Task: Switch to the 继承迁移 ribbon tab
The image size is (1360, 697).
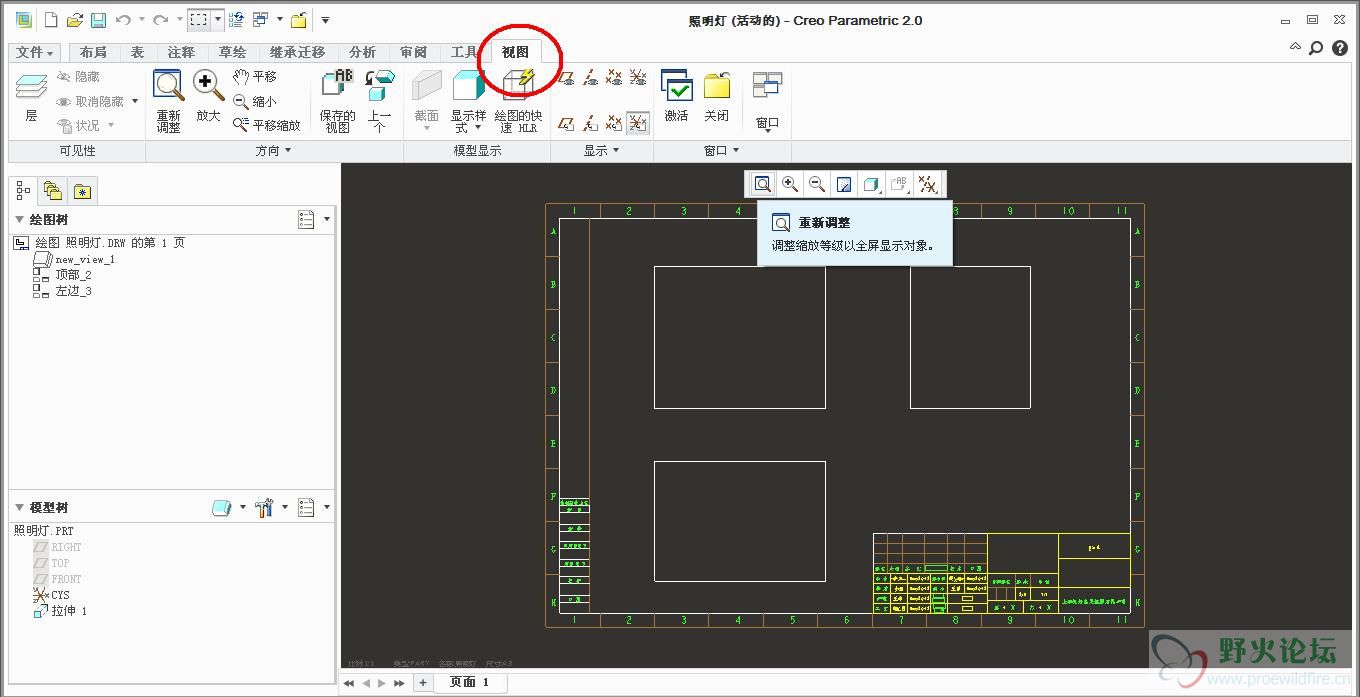Action: point(297,52)
